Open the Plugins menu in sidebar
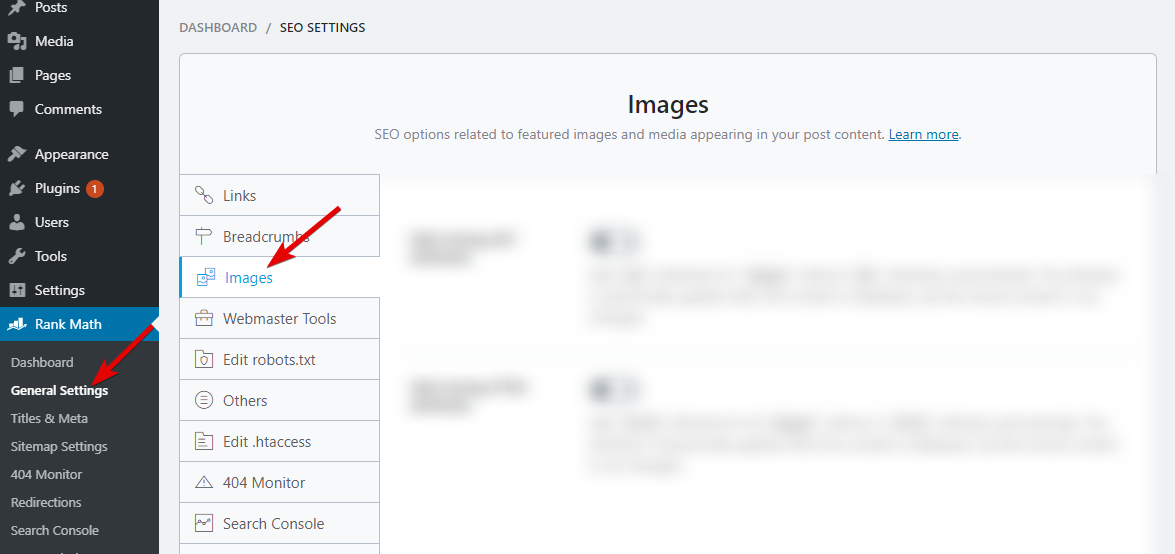1175x554 pixels. tap(57, 188)
